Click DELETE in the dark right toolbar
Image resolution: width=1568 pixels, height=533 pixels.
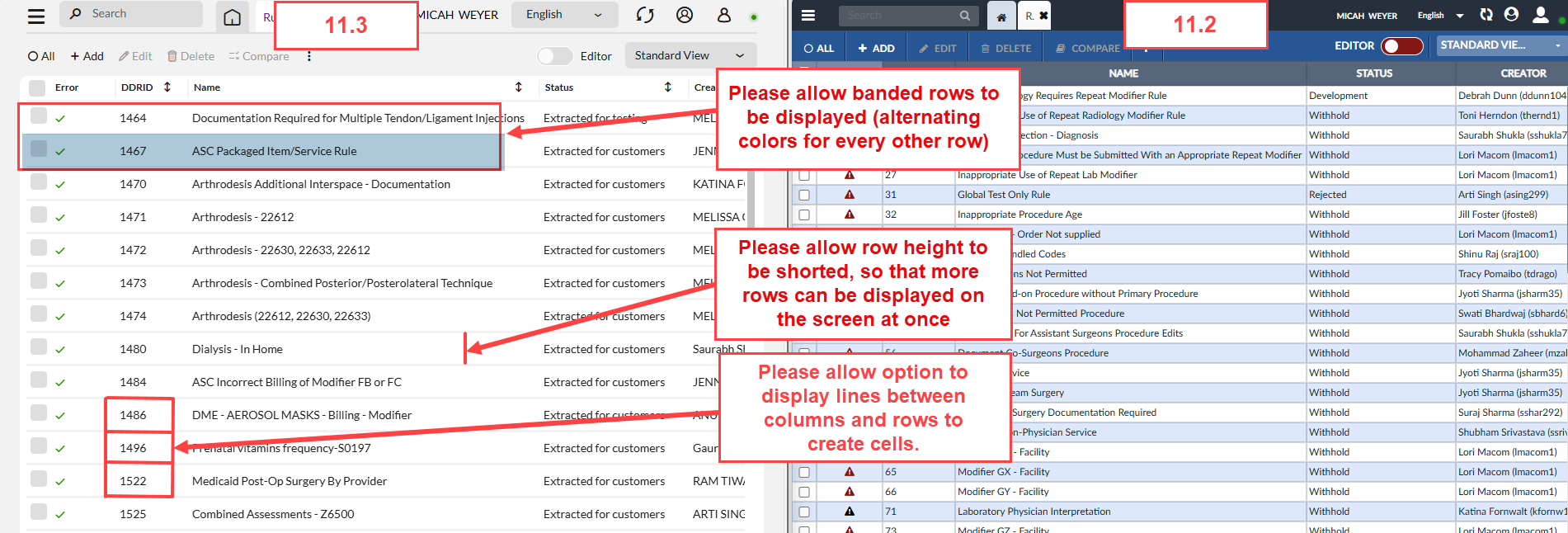pyautogui.click(x=1005, y=49)
